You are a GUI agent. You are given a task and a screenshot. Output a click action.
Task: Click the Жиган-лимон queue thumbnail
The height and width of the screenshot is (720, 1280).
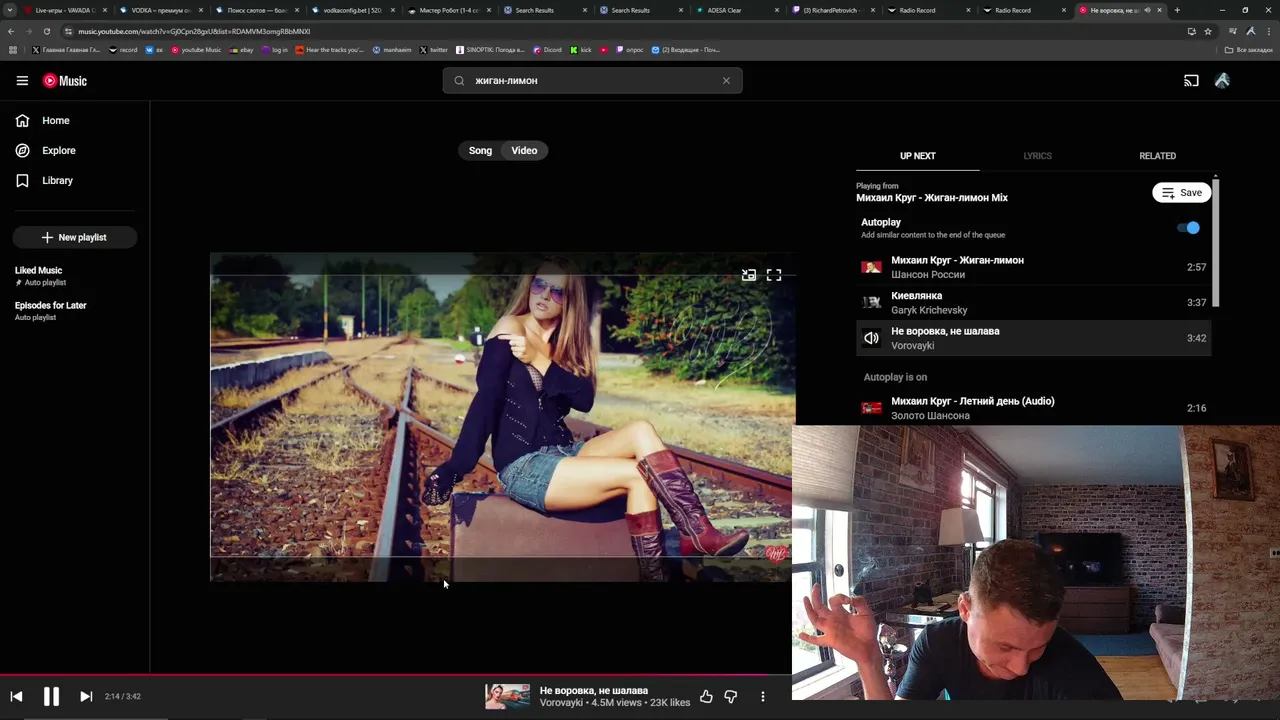872,267
